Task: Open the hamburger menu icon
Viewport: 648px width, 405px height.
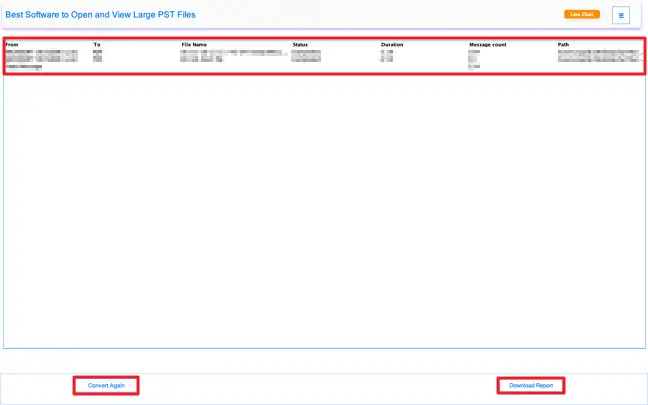Action: pyautogui.click(x=621, y=15)
